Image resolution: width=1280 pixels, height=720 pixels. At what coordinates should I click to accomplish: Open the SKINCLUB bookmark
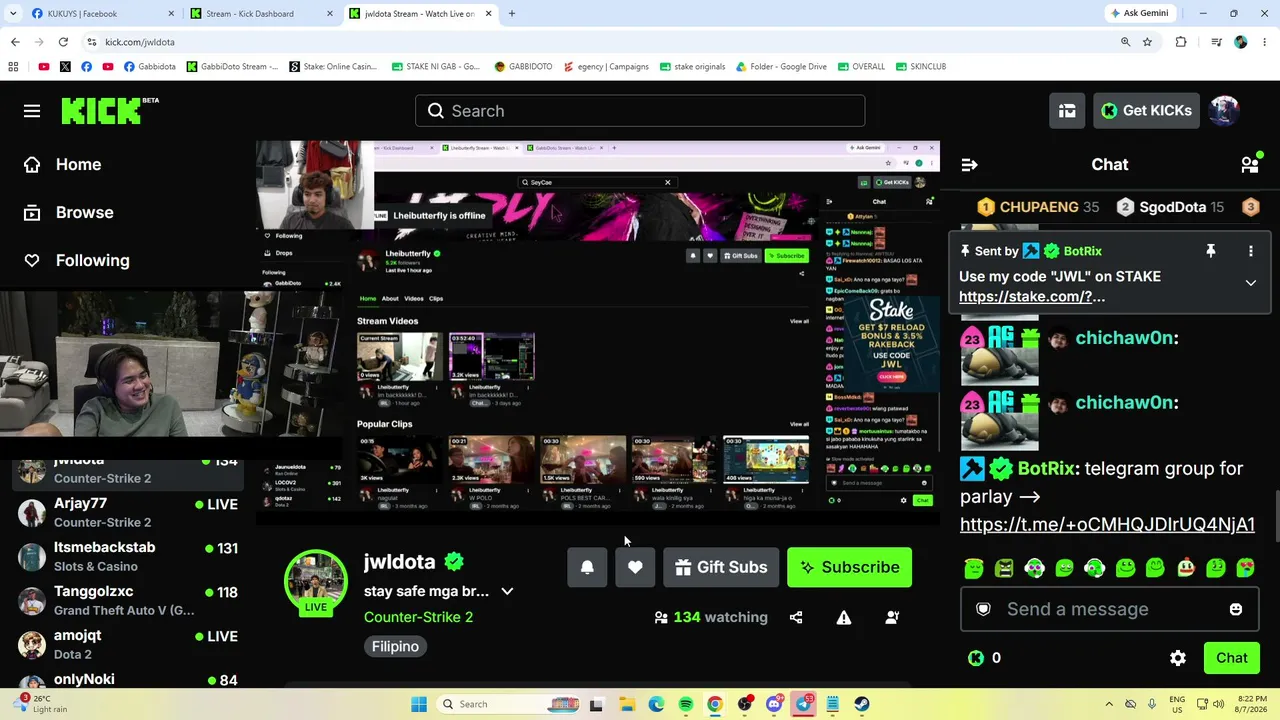(x=921, y=67)
